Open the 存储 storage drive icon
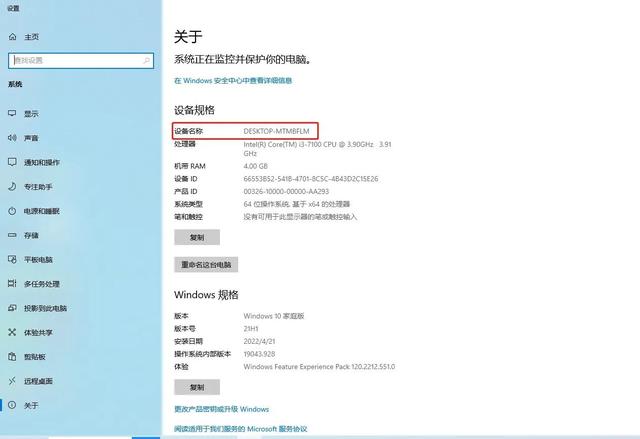This screenshot has height=439, width=640. tap(12, 235)
